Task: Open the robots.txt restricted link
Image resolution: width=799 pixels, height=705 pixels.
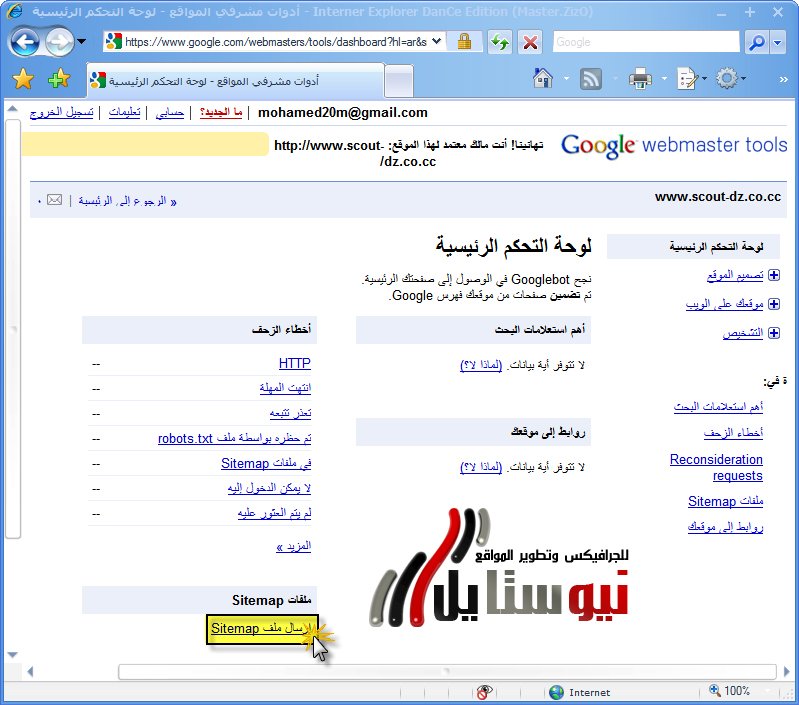Action: 234,438
